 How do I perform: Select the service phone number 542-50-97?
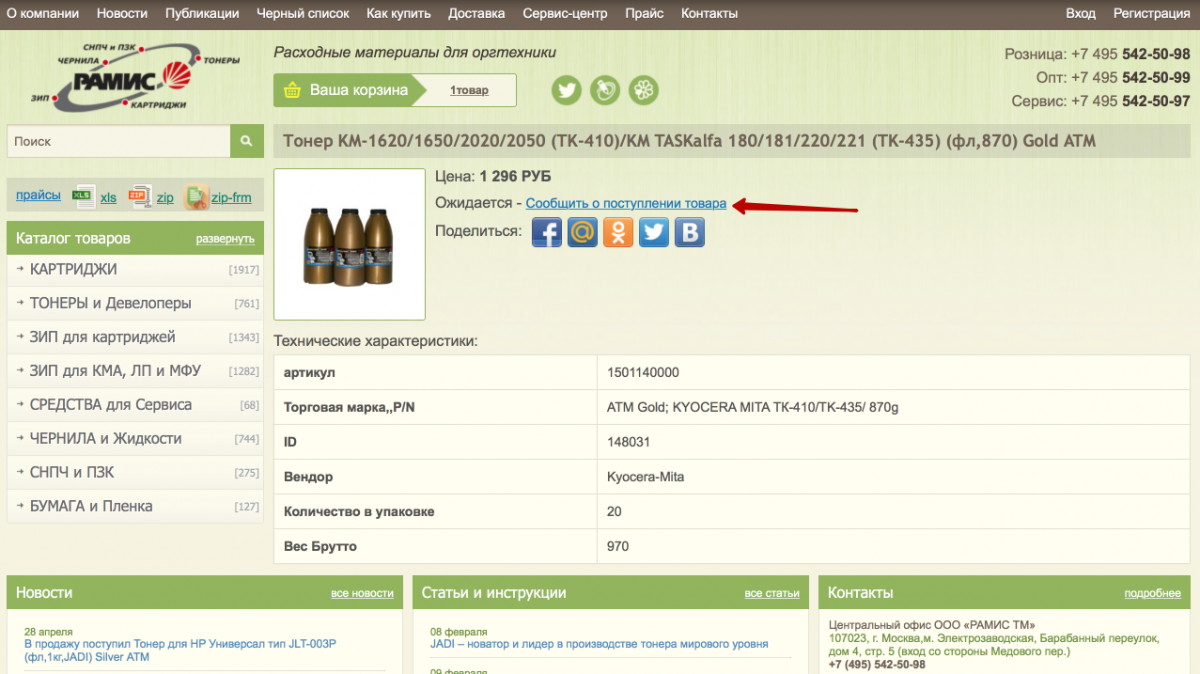[1156, 101]
